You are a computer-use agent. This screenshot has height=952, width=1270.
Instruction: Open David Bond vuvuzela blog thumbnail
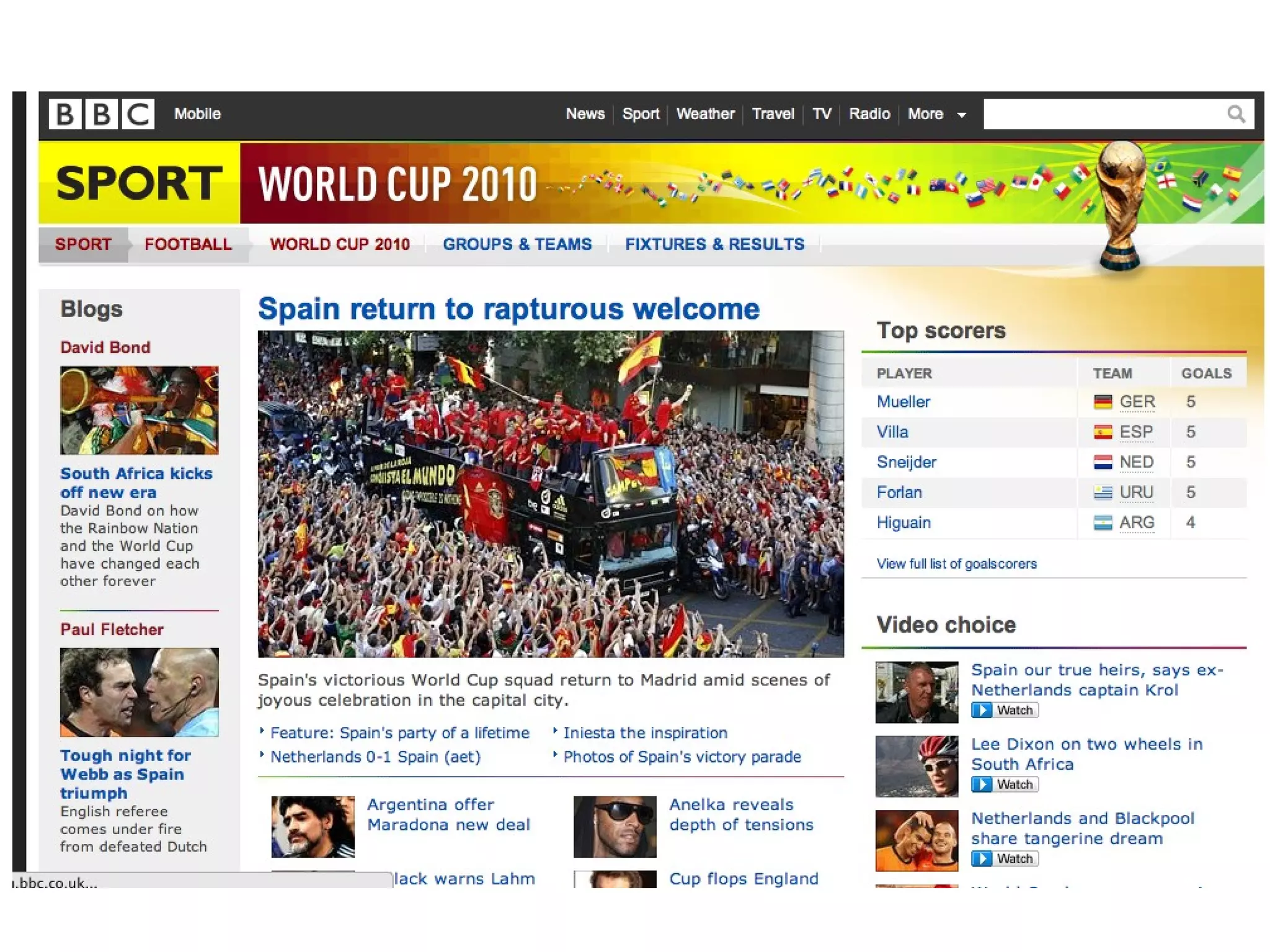tap(139, 410)
